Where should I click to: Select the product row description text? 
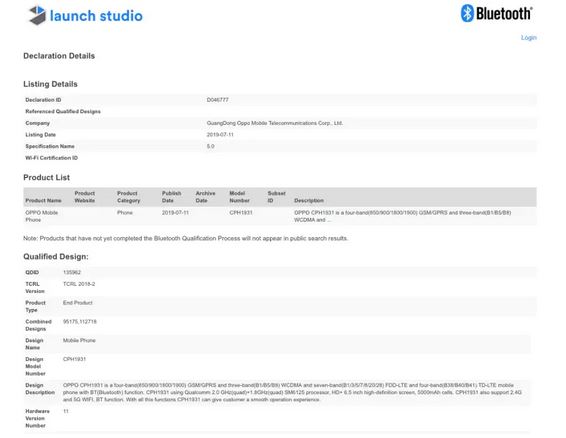coord(402,216)
